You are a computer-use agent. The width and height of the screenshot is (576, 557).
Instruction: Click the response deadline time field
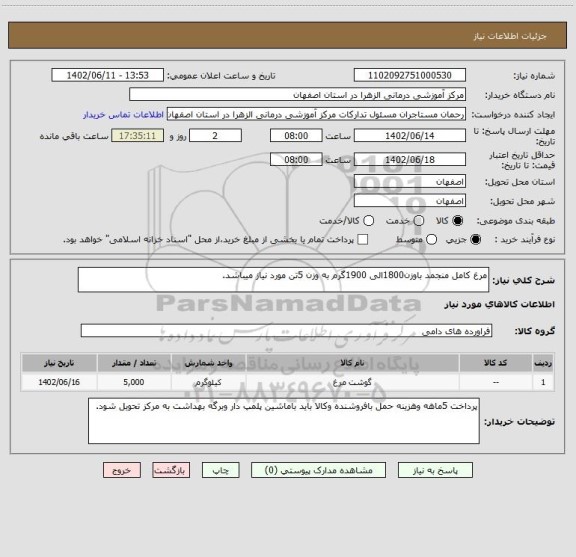coord(296,136)
